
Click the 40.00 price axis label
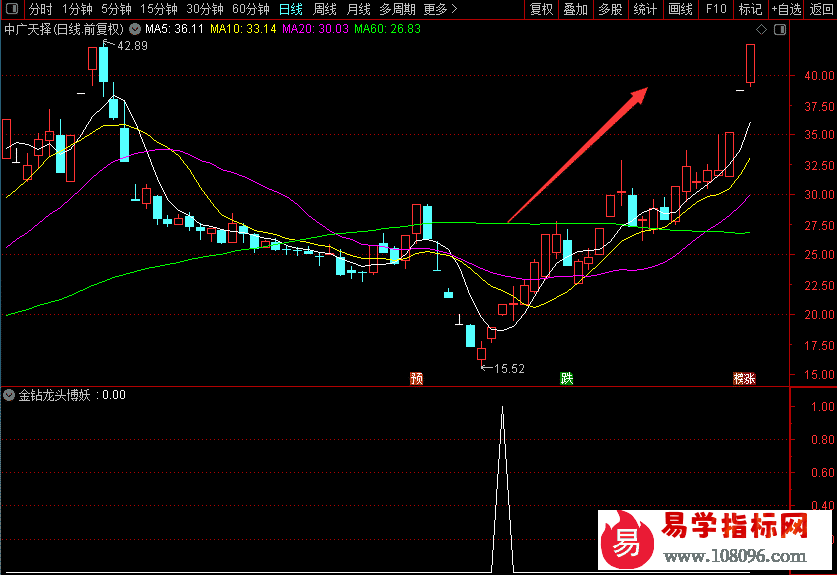(819, 75)
